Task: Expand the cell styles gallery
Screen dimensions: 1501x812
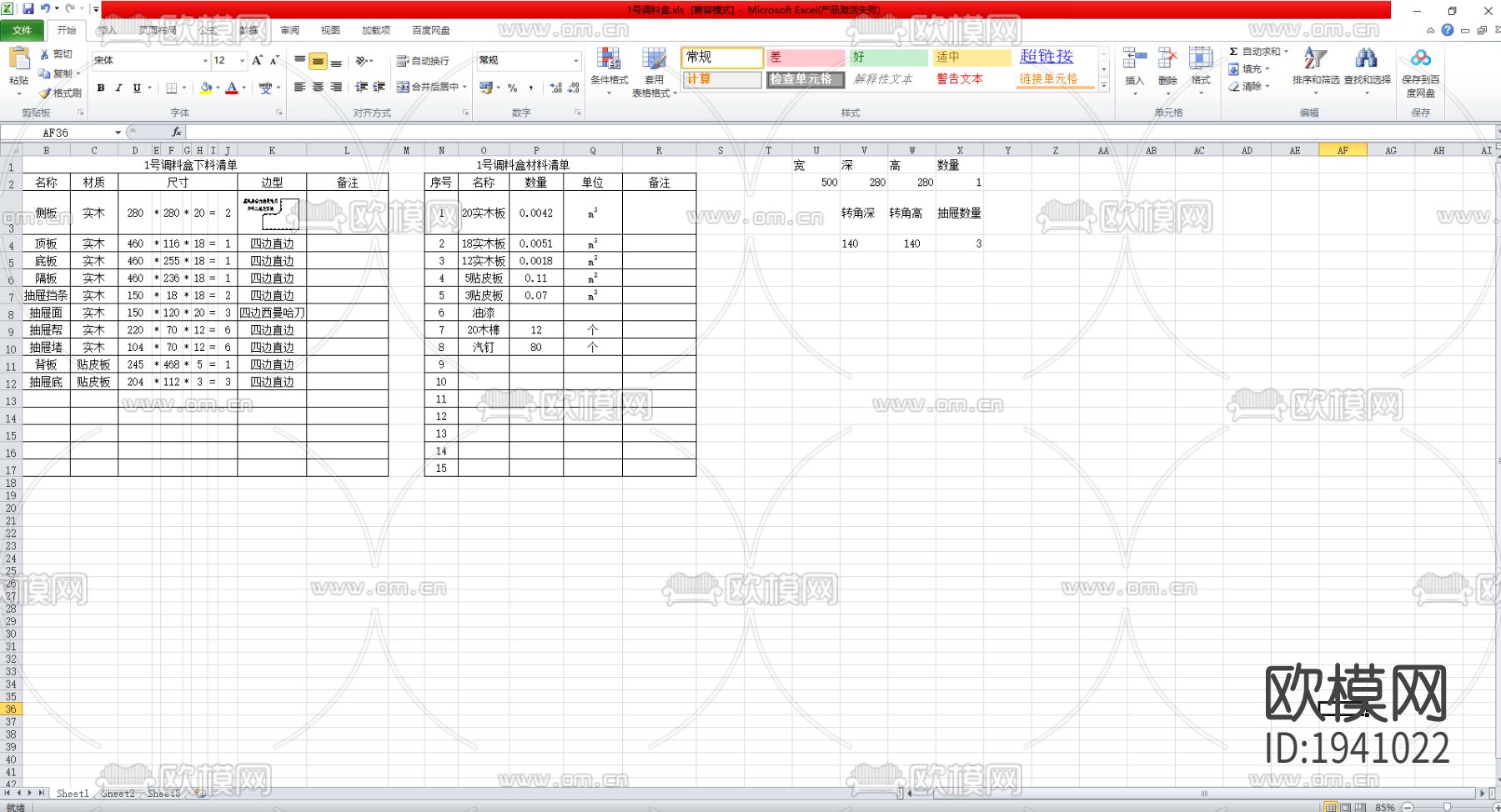Action: (x=1104, y=85)
